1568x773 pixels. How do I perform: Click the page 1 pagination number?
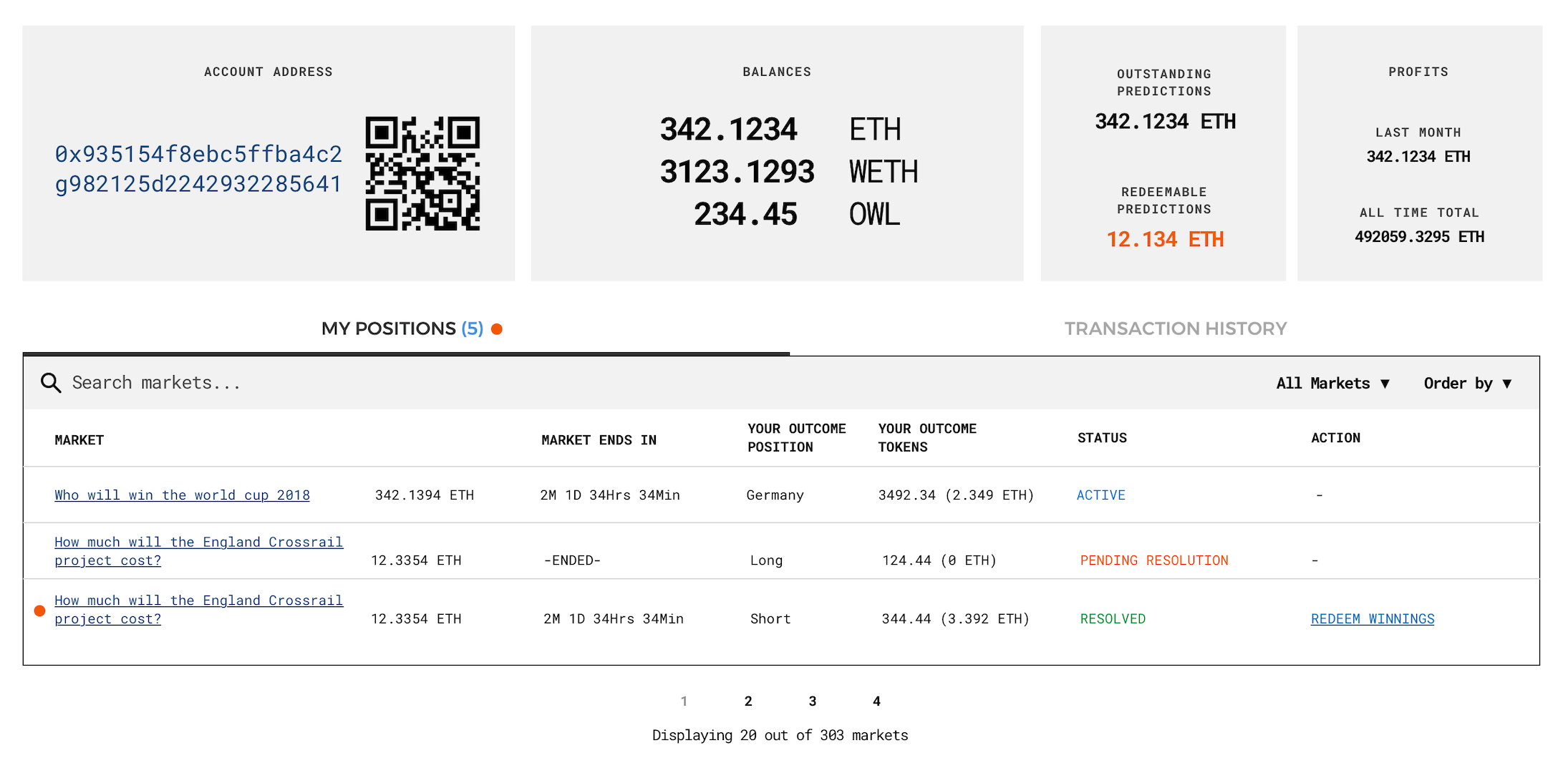684,701
